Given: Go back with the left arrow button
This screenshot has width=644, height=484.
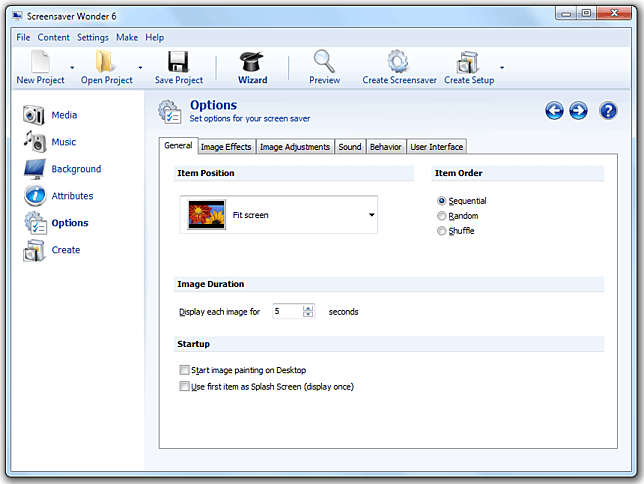Looking at the screenshot, I should (554, 111).
